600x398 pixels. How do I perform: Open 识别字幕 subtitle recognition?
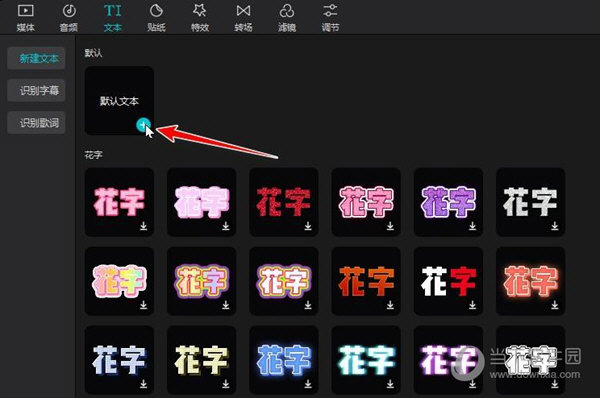[x=36, y=90]
